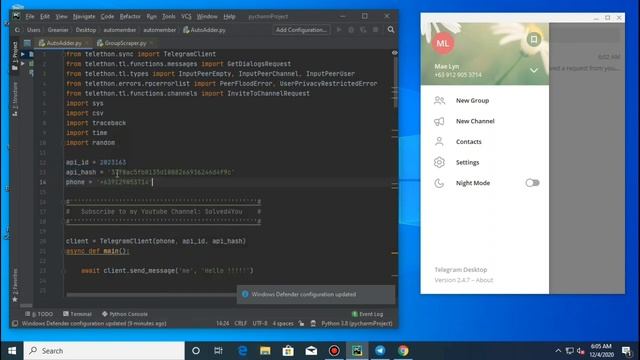Open the File menu in PyCharm
Viewport: 640px width, 360px height.
point(30,17)
